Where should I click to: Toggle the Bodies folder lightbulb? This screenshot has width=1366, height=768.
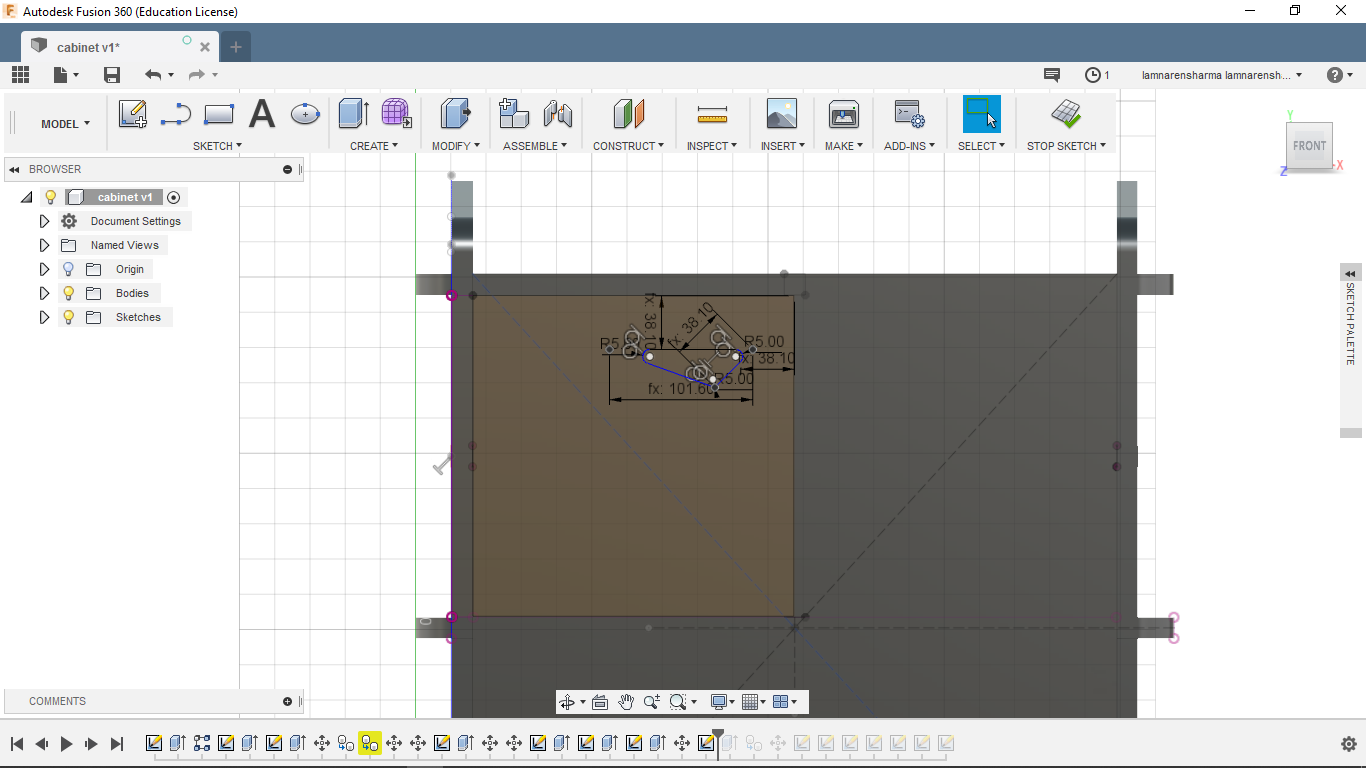pyautogui.click(x=68, y=293)
